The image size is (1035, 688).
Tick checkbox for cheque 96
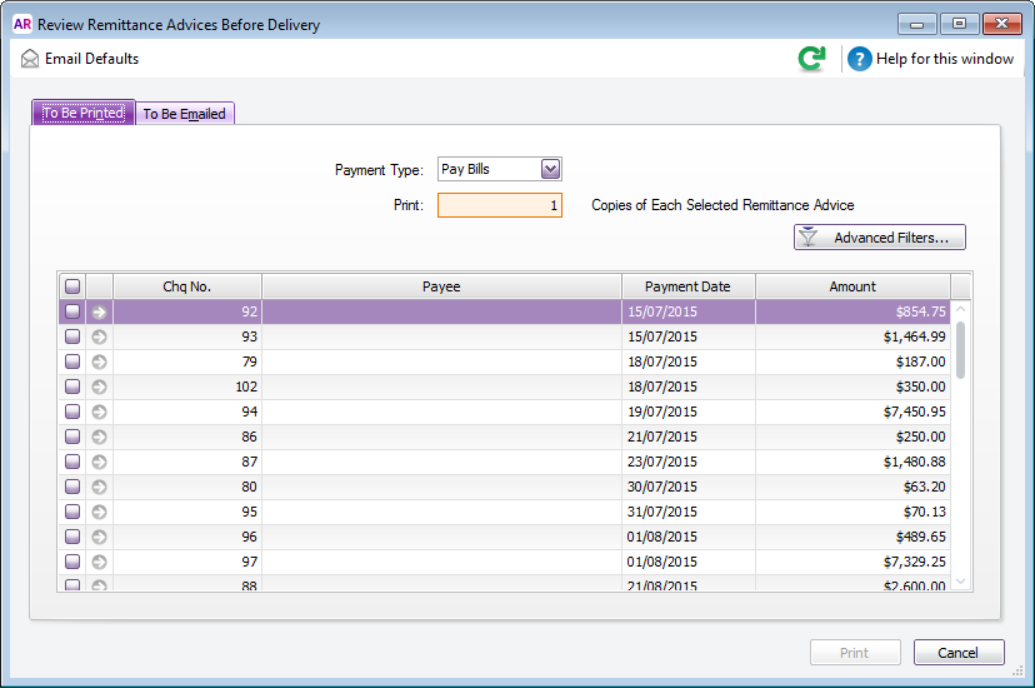coord(73,537)
